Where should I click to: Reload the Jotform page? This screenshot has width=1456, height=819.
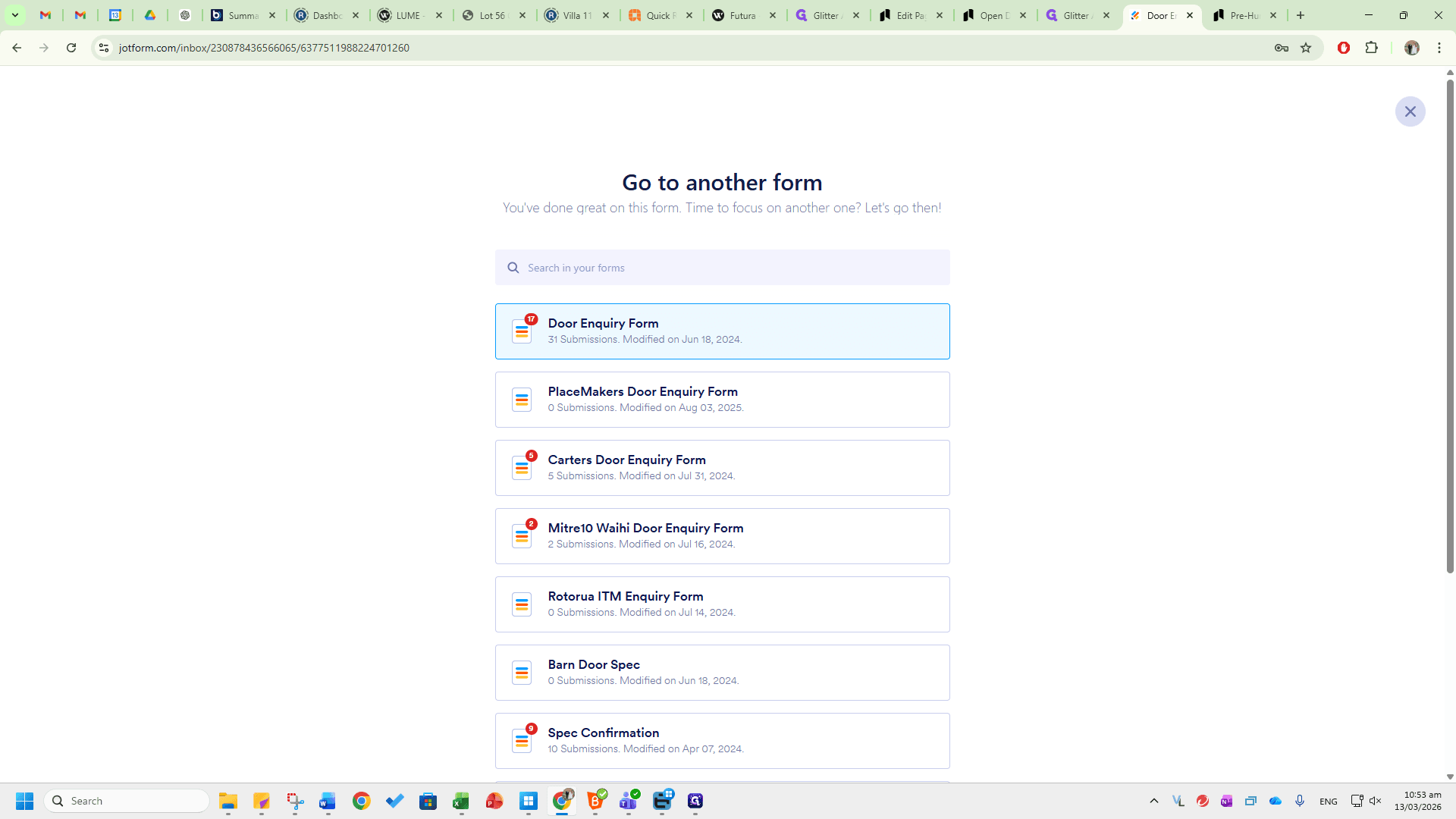pyautogui.click(x=71, y=48)
